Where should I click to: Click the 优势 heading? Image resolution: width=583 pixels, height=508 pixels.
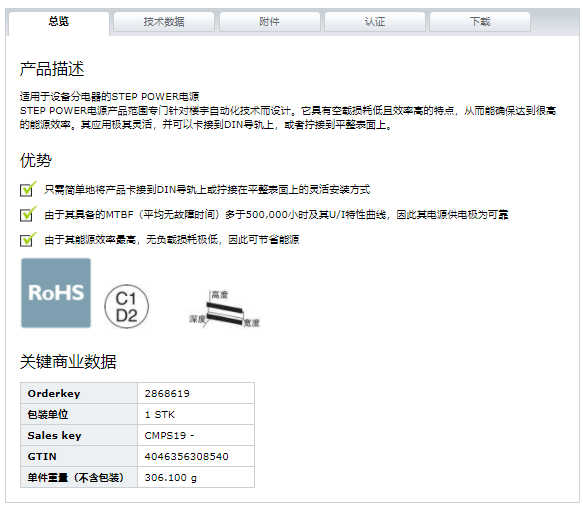[36, 160]
